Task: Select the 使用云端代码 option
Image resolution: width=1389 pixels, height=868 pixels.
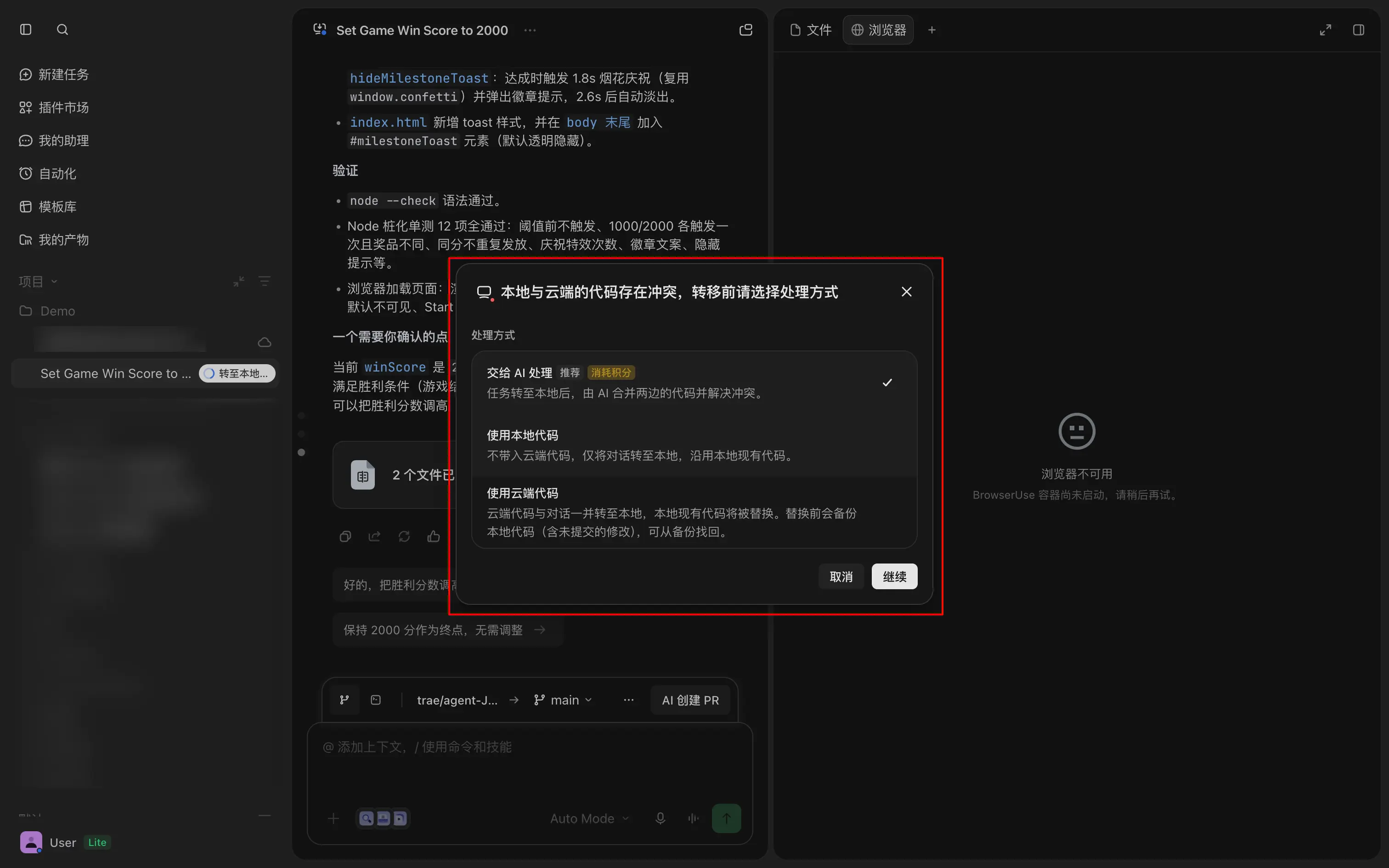Action: pos(694,512)
